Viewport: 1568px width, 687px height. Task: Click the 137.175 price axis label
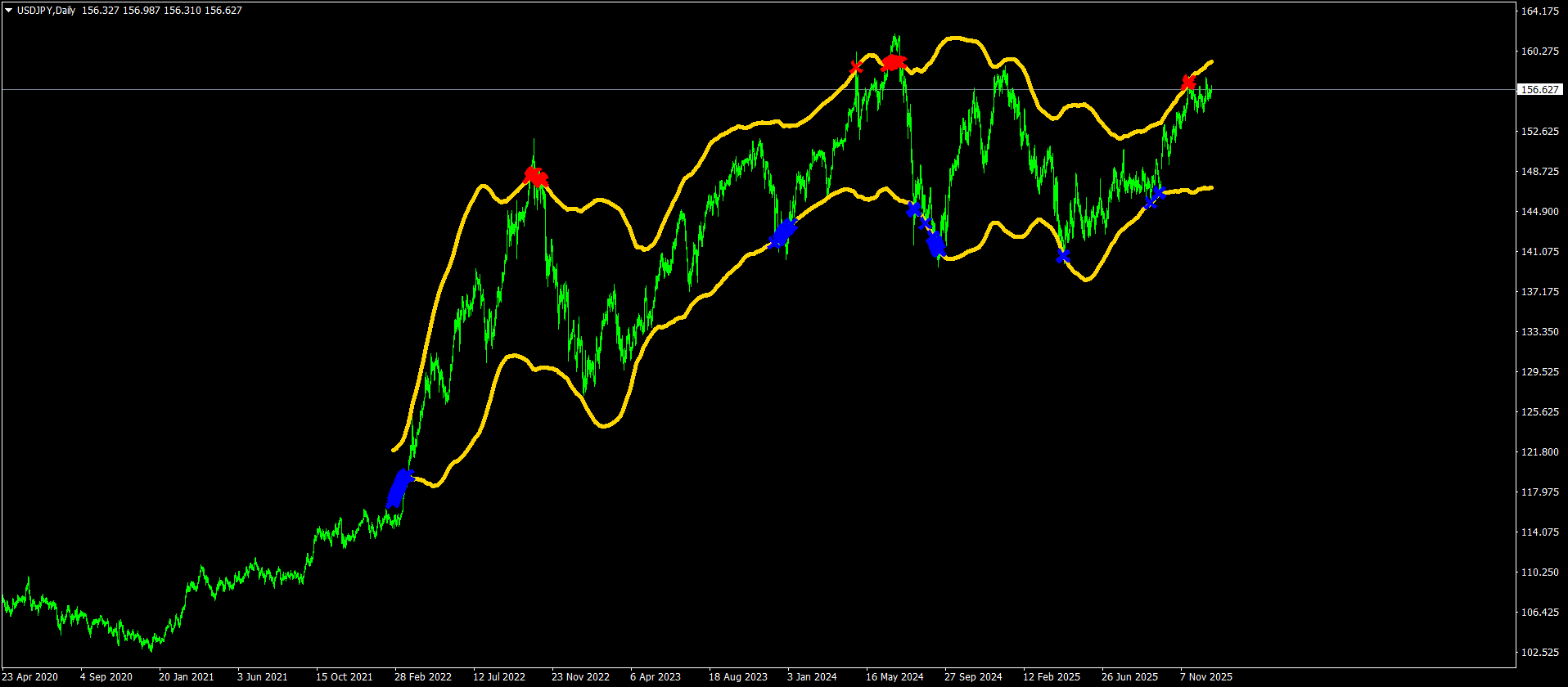point(1539,292)
